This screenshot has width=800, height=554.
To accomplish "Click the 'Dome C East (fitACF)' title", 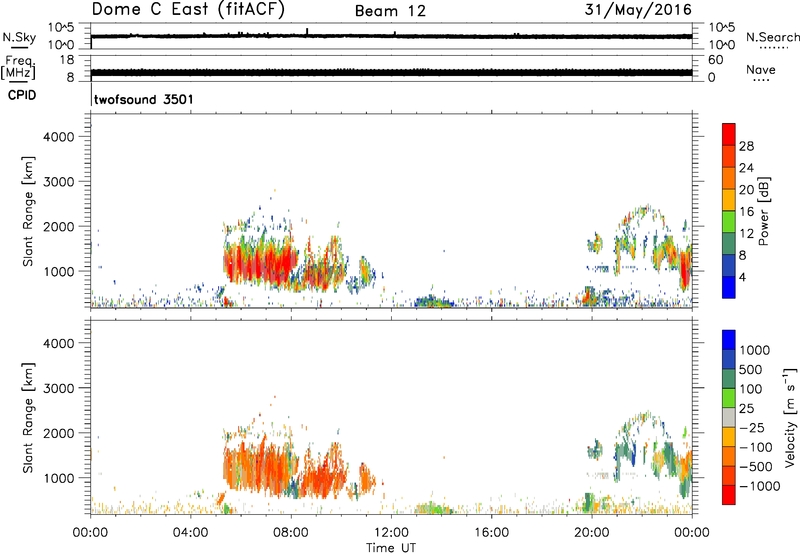I will tap(188, 10).
